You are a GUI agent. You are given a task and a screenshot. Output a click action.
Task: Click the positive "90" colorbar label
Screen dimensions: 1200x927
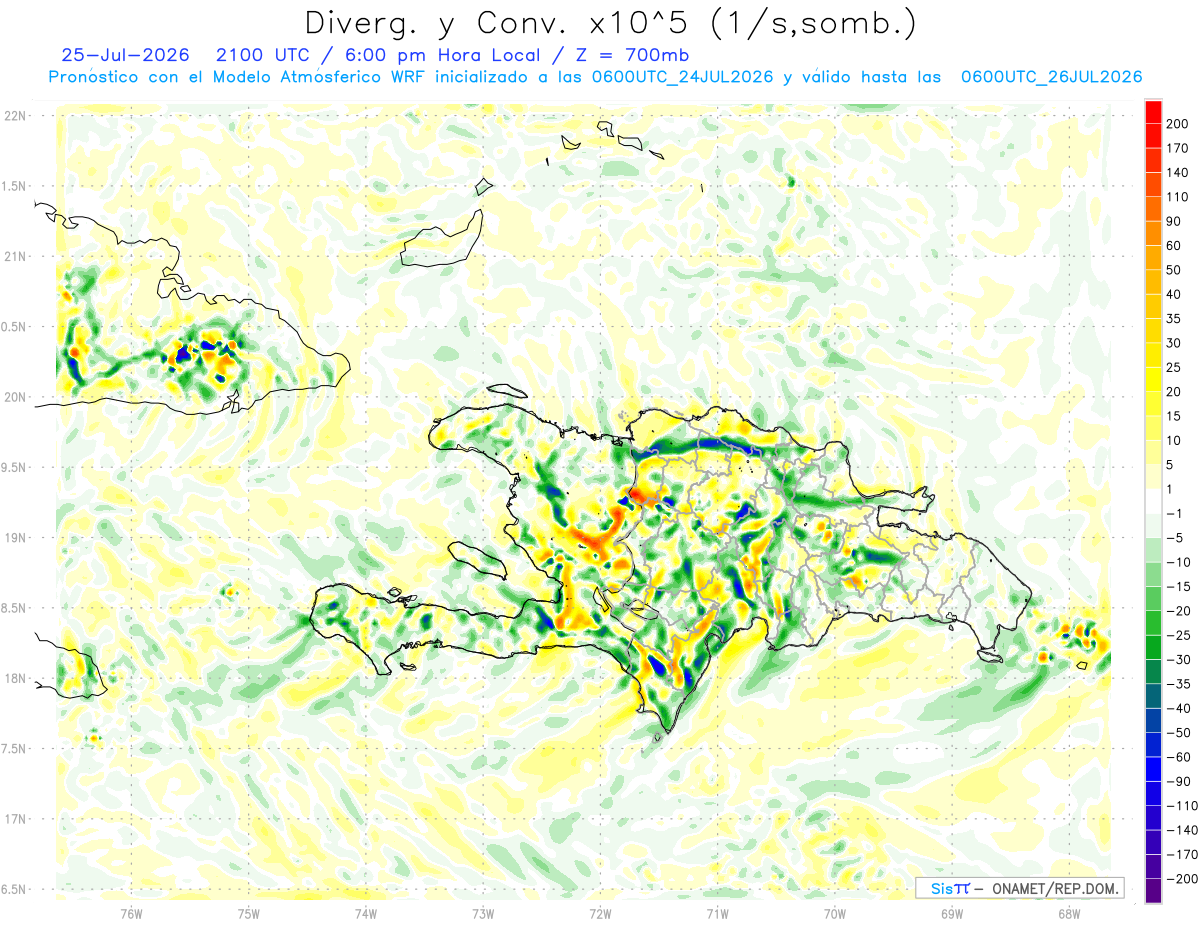click(1174, 221)
